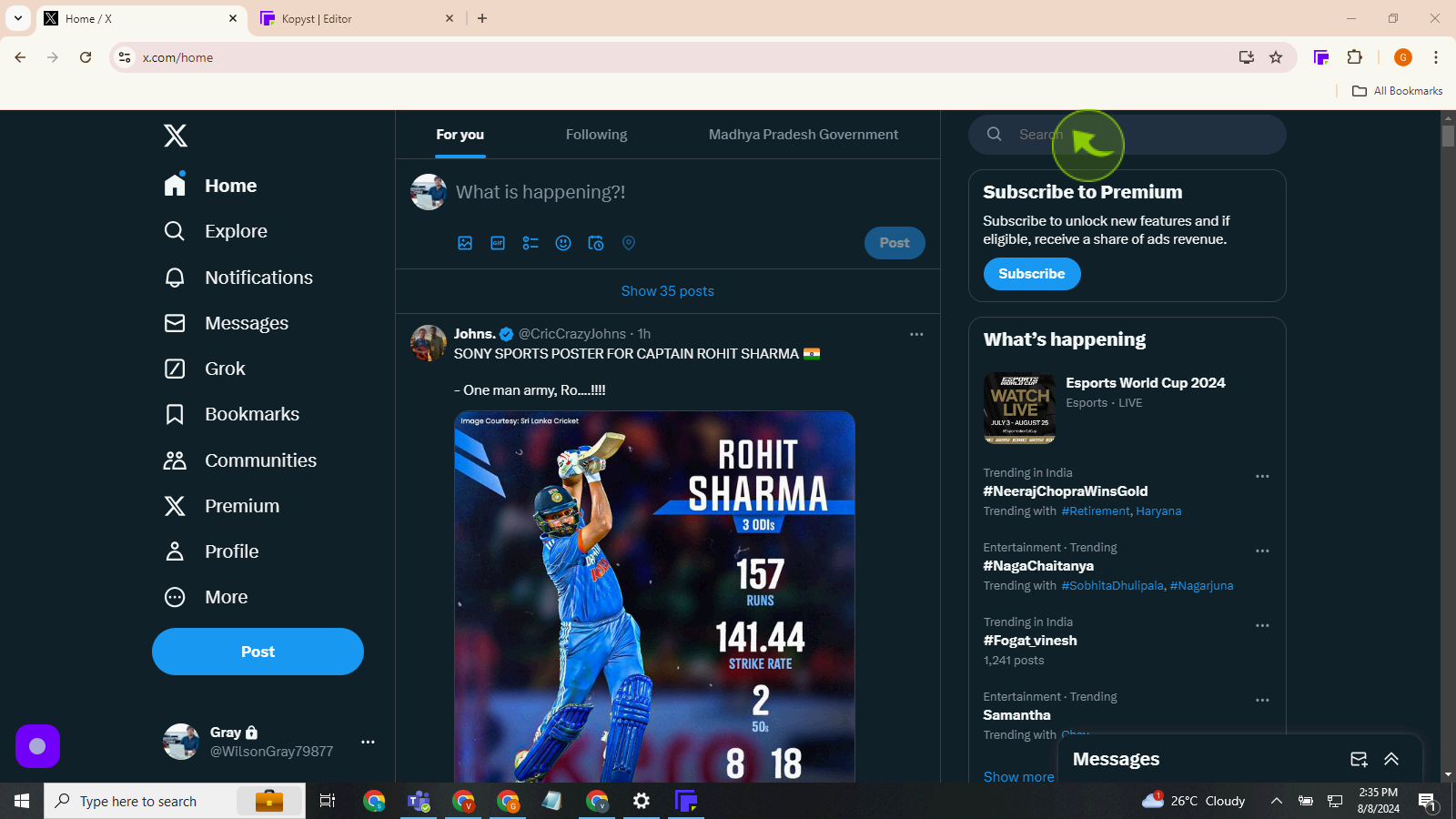Click the #SobhitaDhulipala hashtag link

[1113, 586]
